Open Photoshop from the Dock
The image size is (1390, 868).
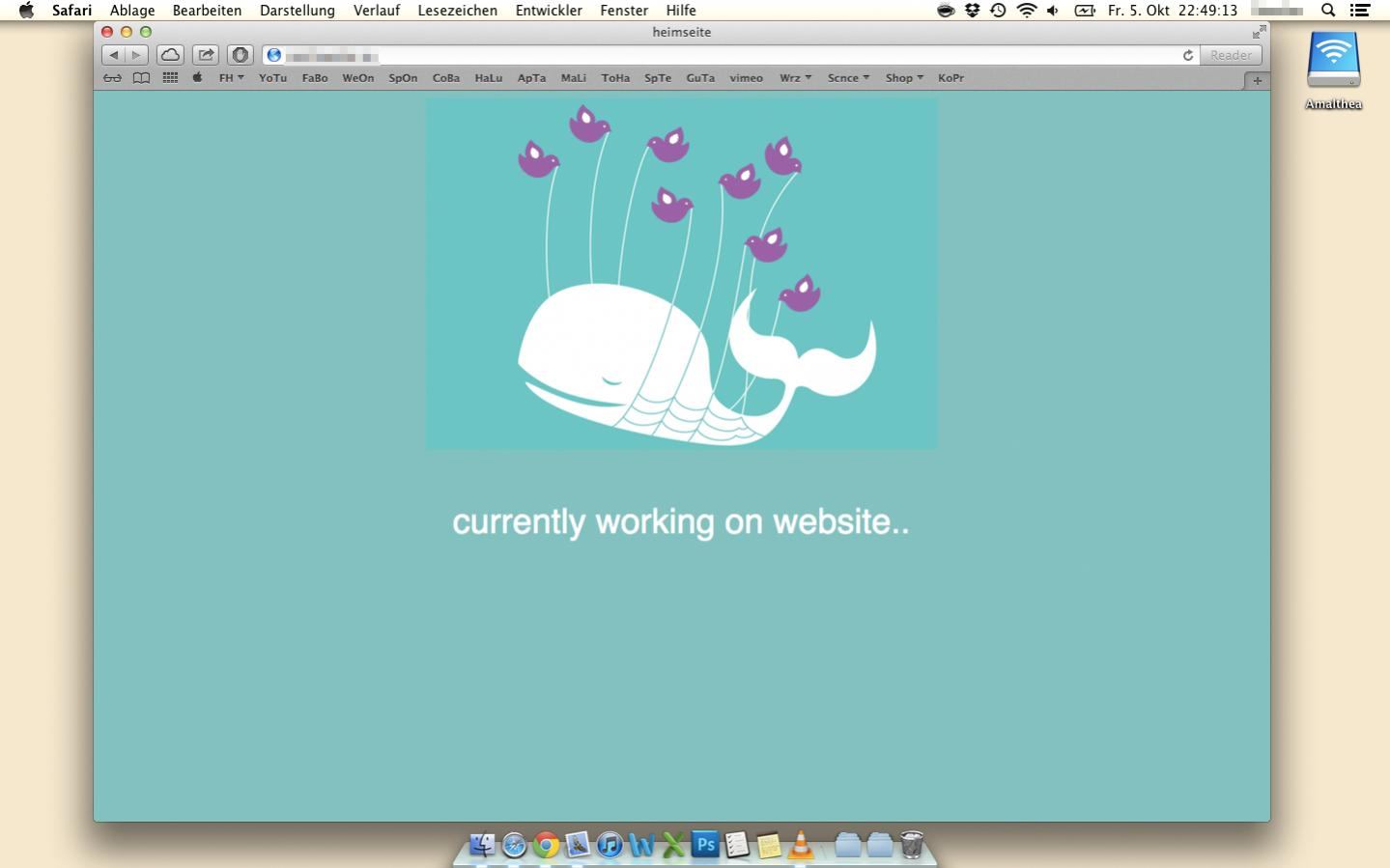tap(705, 845)
